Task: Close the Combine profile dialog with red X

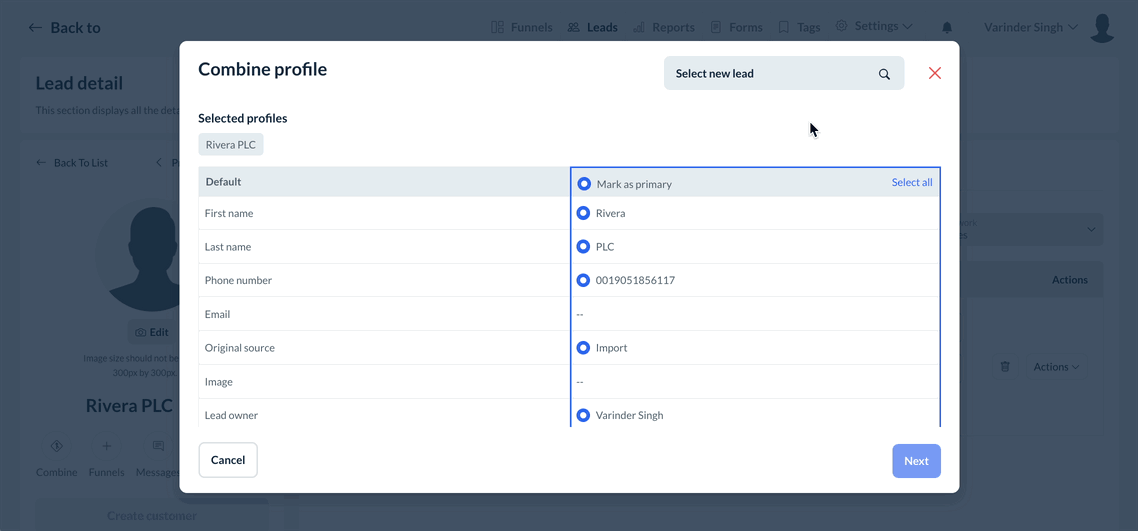Action: click(x=935, y=73)
